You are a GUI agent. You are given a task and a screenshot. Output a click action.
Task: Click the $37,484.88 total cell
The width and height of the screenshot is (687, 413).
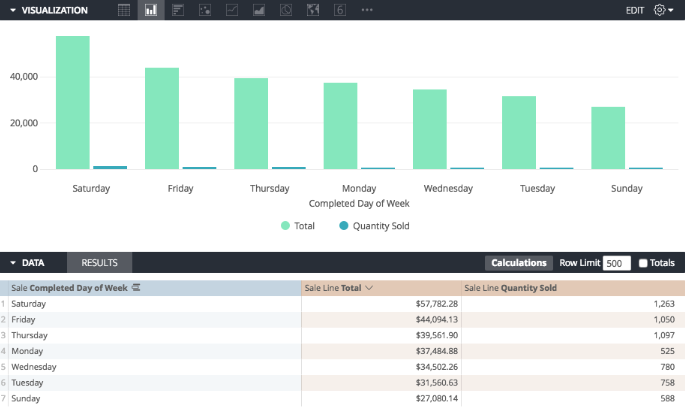[382, 351]
